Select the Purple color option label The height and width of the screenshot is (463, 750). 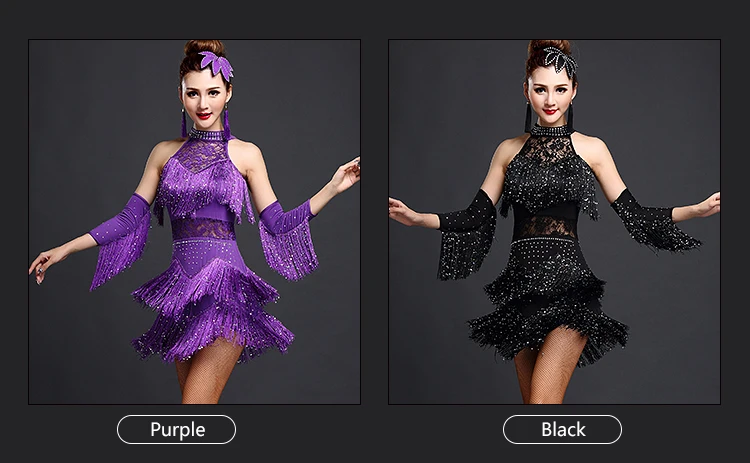tap(176, 430)
